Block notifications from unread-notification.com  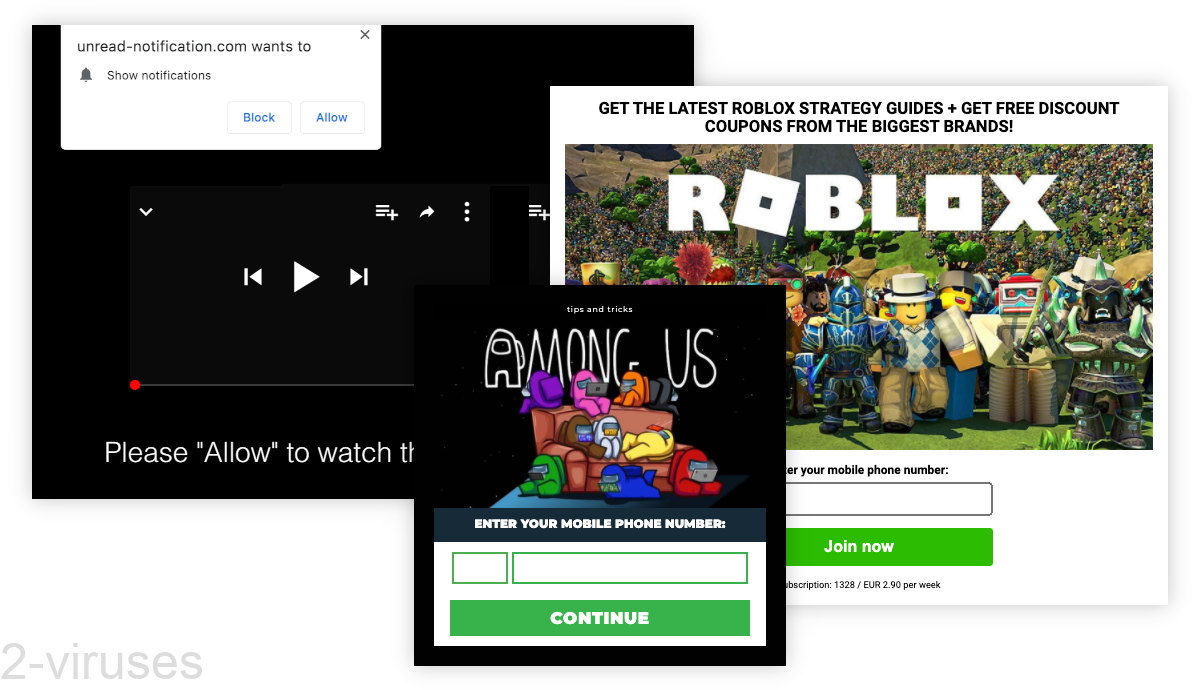[x=259, y=117]
